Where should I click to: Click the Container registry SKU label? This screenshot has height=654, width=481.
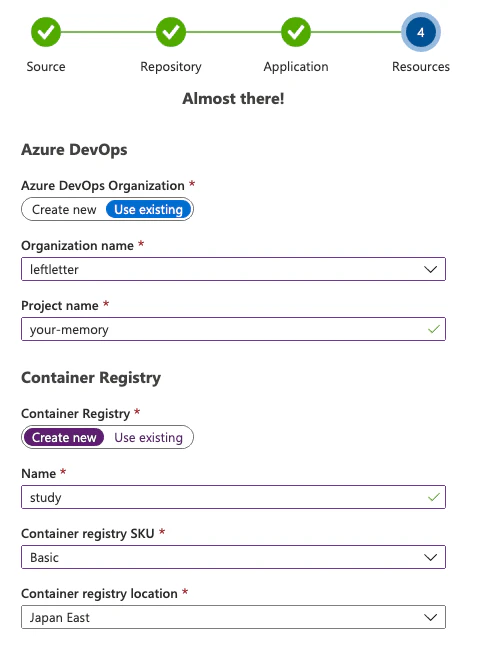pos(88,533)
